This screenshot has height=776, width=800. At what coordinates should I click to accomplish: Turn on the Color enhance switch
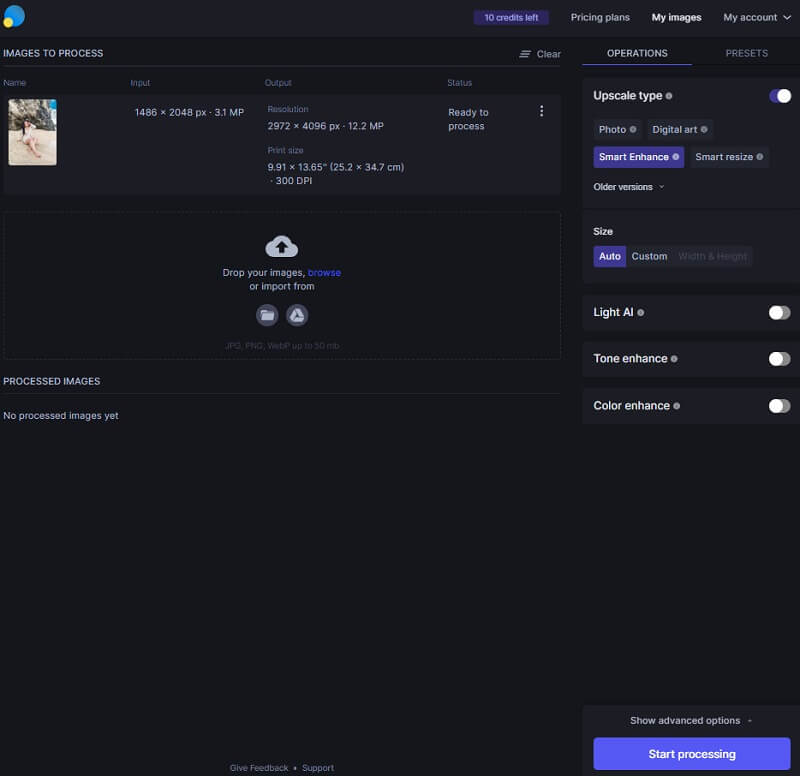click(779, 406)
